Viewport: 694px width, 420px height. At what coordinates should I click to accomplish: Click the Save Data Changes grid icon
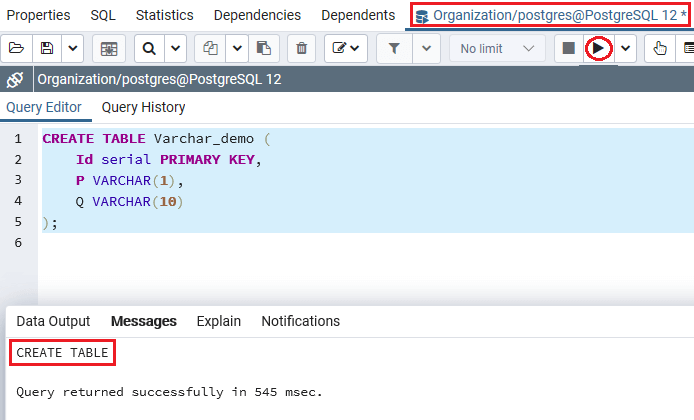coord(109,48)
